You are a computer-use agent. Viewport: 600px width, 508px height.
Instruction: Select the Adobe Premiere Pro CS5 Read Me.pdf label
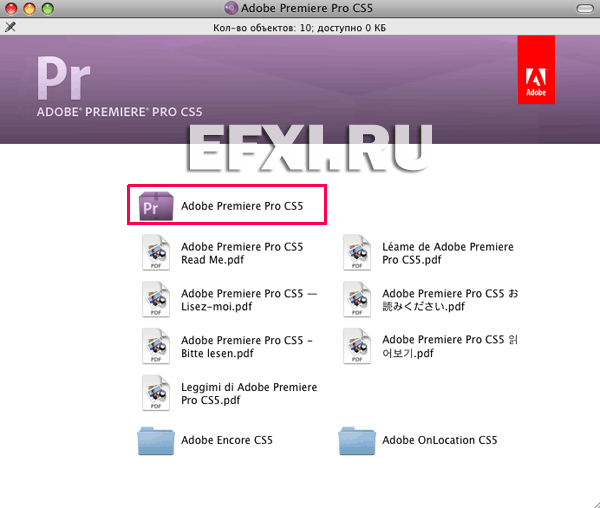click(x=242, y=253)
